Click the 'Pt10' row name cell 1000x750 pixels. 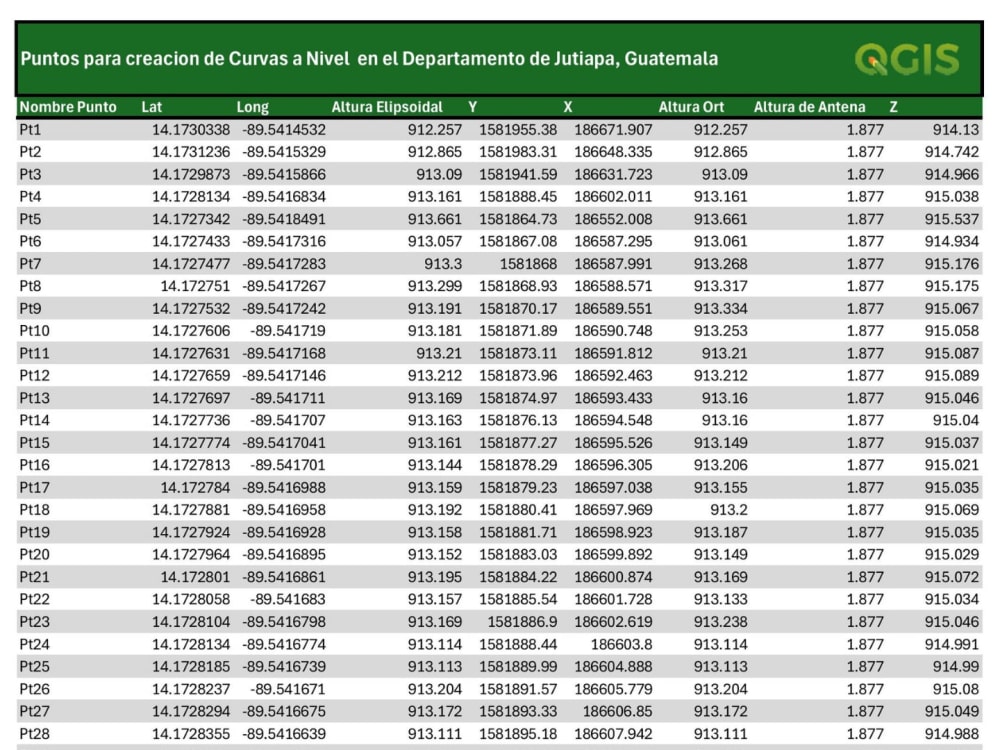[34, 331]
